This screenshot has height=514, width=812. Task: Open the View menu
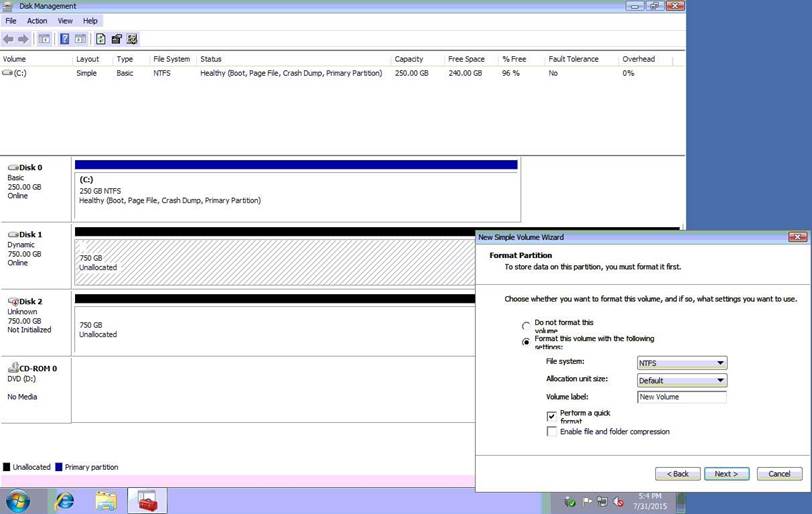click(65, 20)
